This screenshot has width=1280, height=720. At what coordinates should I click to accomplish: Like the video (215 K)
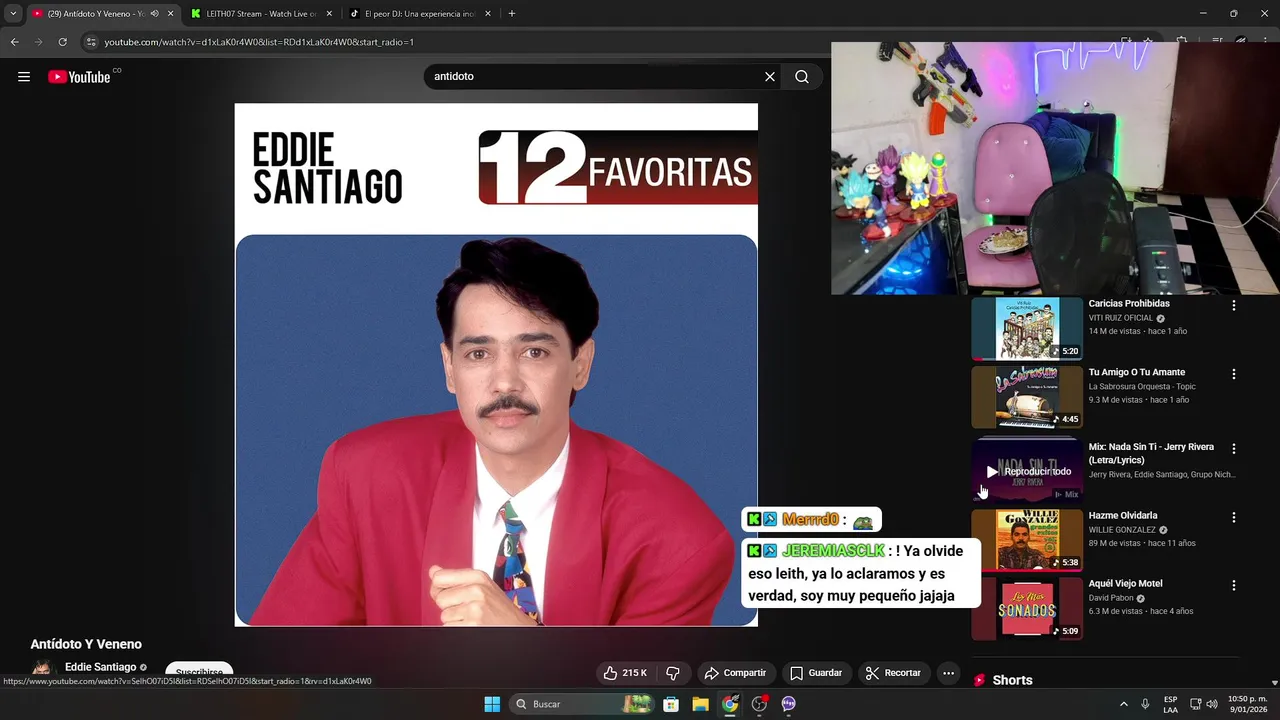click(626, 673)
